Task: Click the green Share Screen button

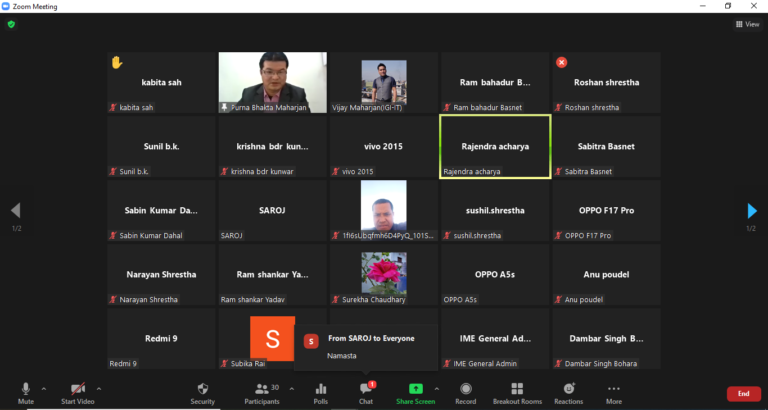Action: pos(415,393)
